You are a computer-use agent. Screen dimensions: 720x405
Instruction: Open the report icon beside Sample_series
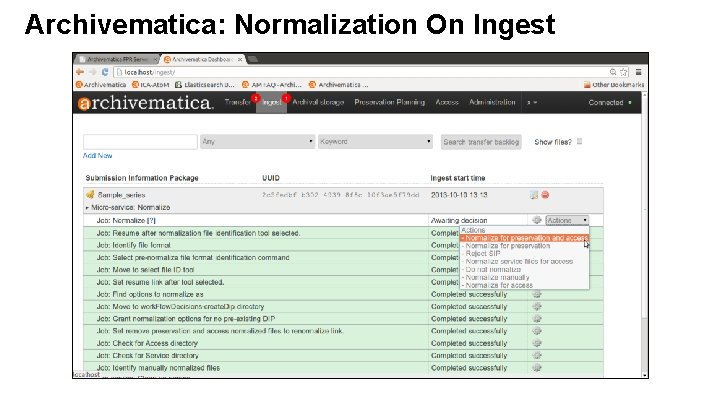click(x=535, y=195)
